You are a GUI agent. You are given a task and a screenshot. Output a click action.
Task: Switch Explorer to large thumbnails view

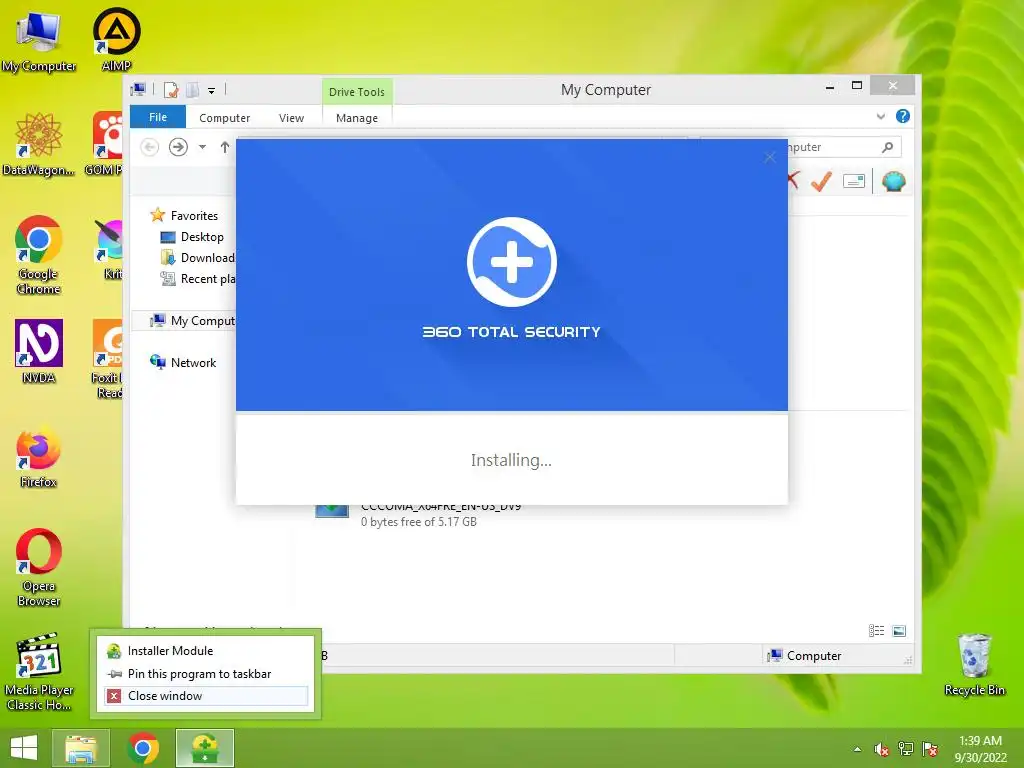click(899, 630)
